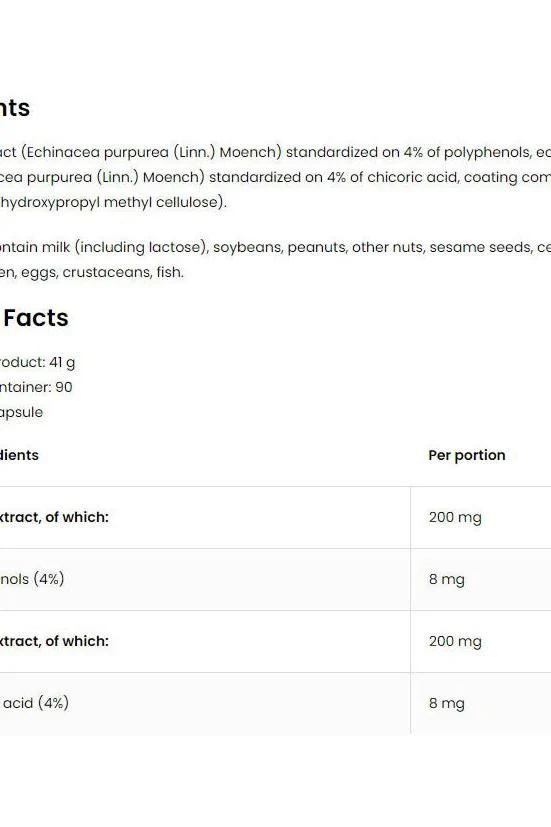
Task: Click the 'apsule' serving size text
Action: click(22, 412)
